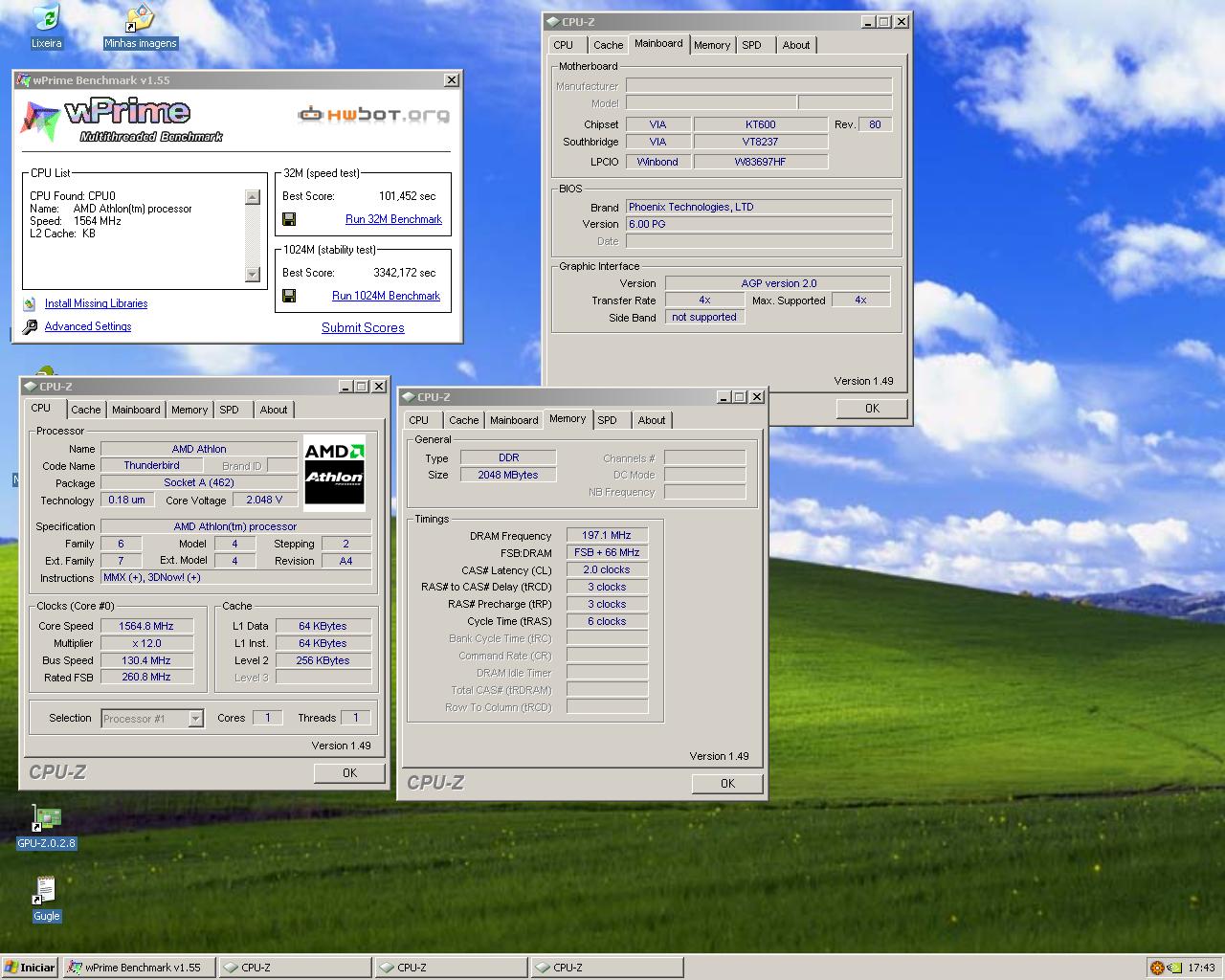Click the save icon for 1024M score
1225x980 pixels.
click(289, 296)
